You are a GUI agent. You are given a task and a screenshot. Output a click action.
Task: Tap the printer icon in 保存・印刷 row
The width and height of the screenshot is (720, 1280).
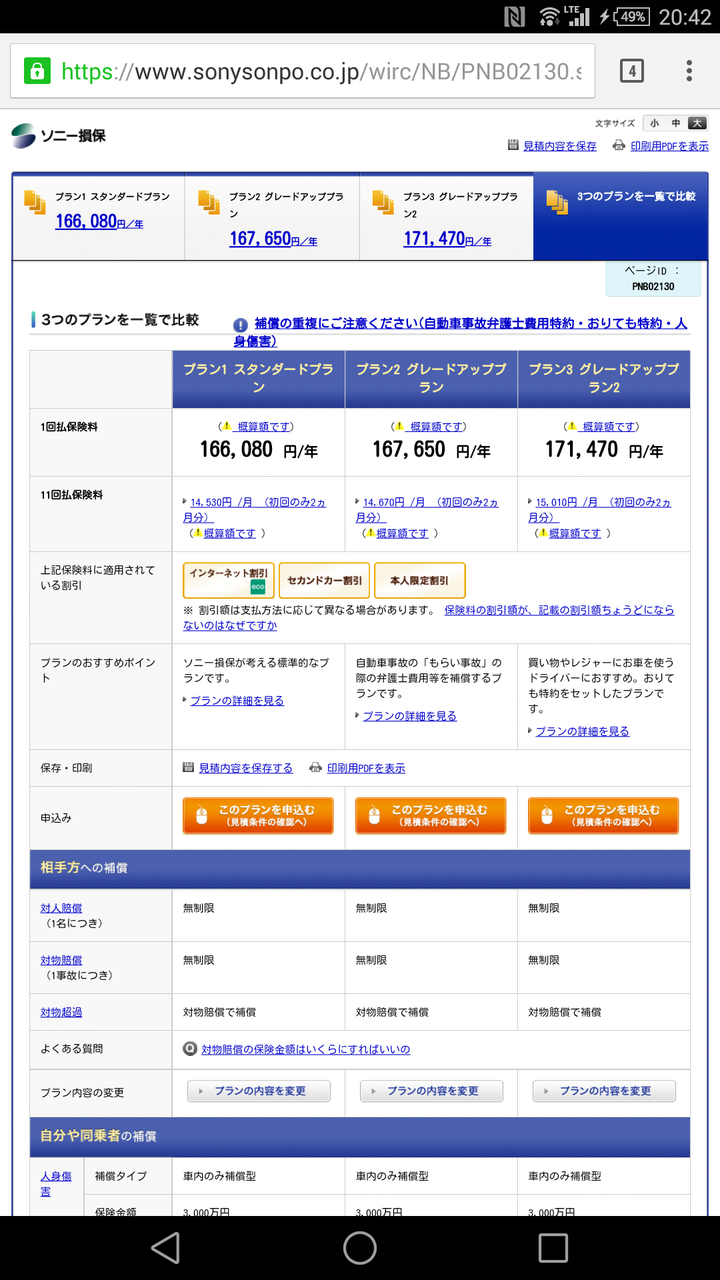[x=316, y=768]
